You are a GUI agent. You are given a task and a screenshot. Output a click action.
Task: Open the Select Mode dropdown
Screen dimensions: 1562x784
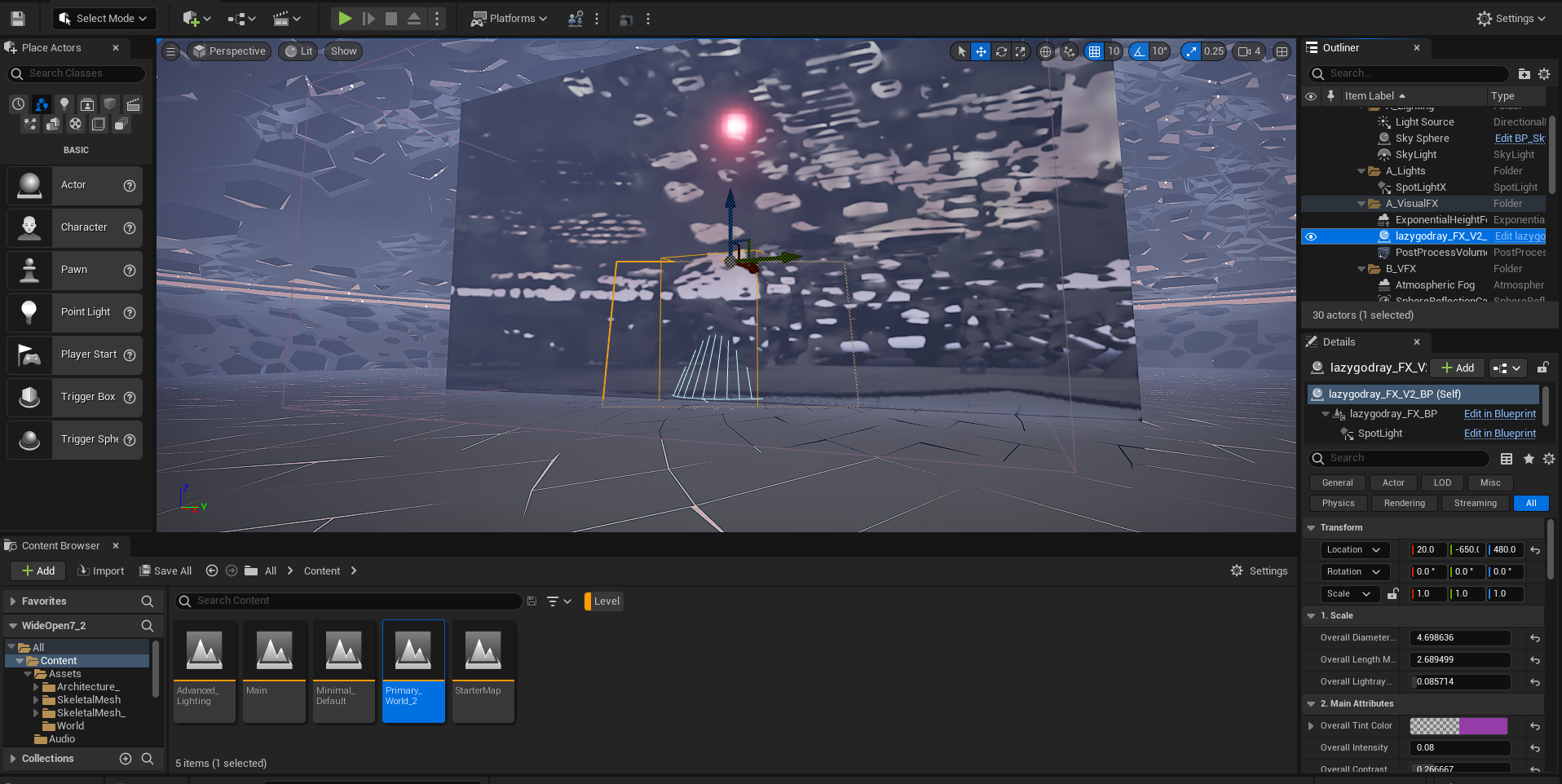click(104, 18)
